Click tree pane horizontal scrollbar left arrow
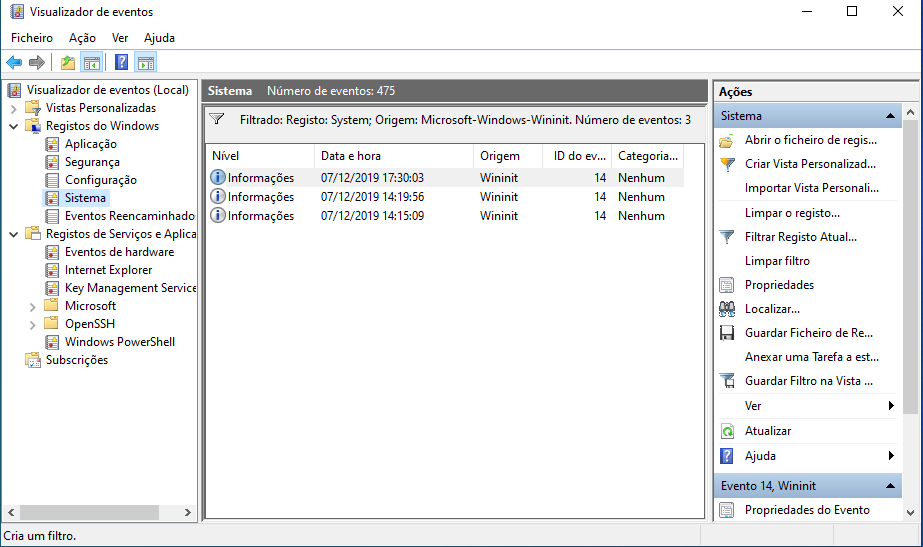The image size is (923, 547). coord(11,512)
